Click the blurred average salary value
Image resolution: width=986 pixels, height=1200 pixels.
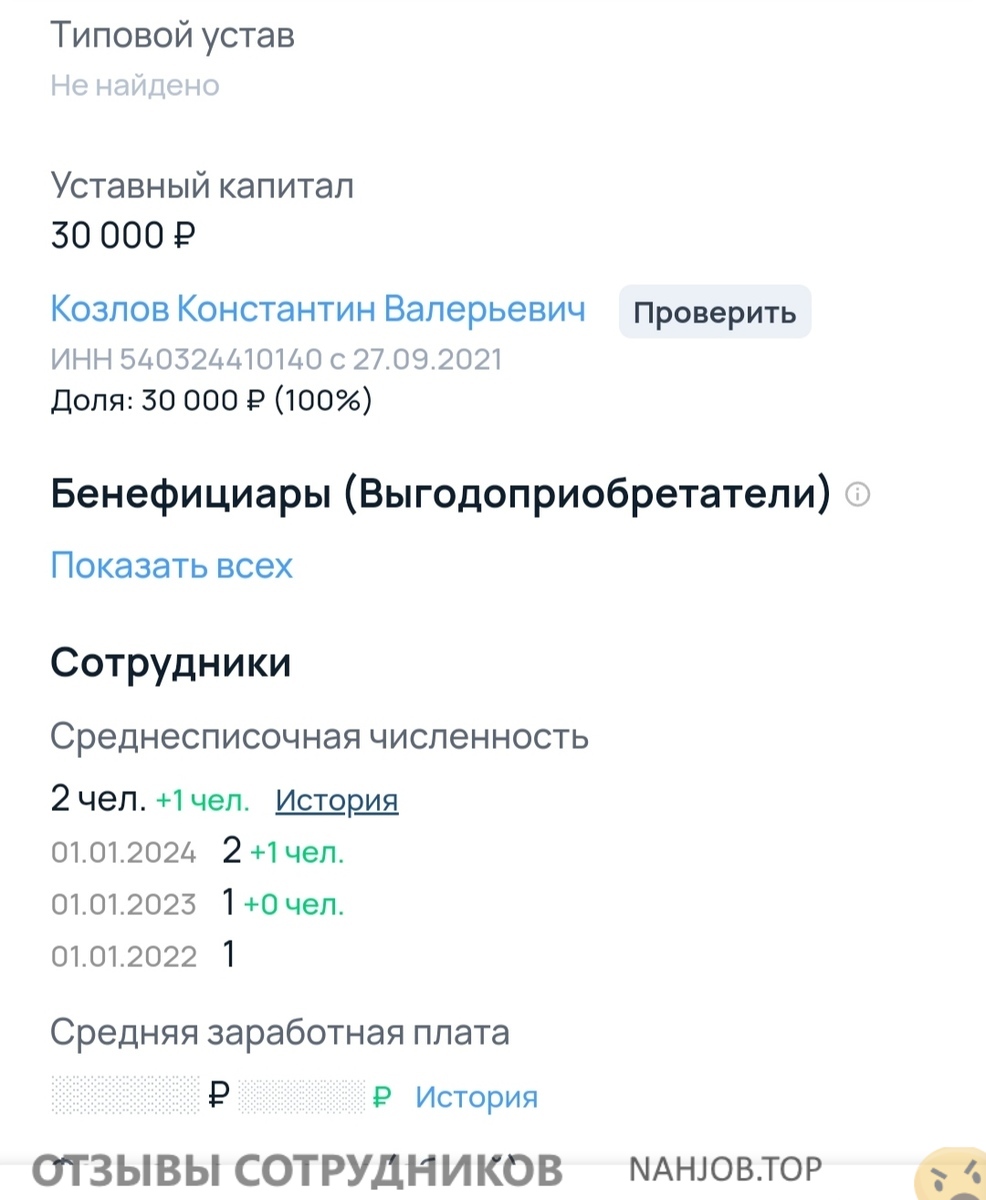(126, 1097)
